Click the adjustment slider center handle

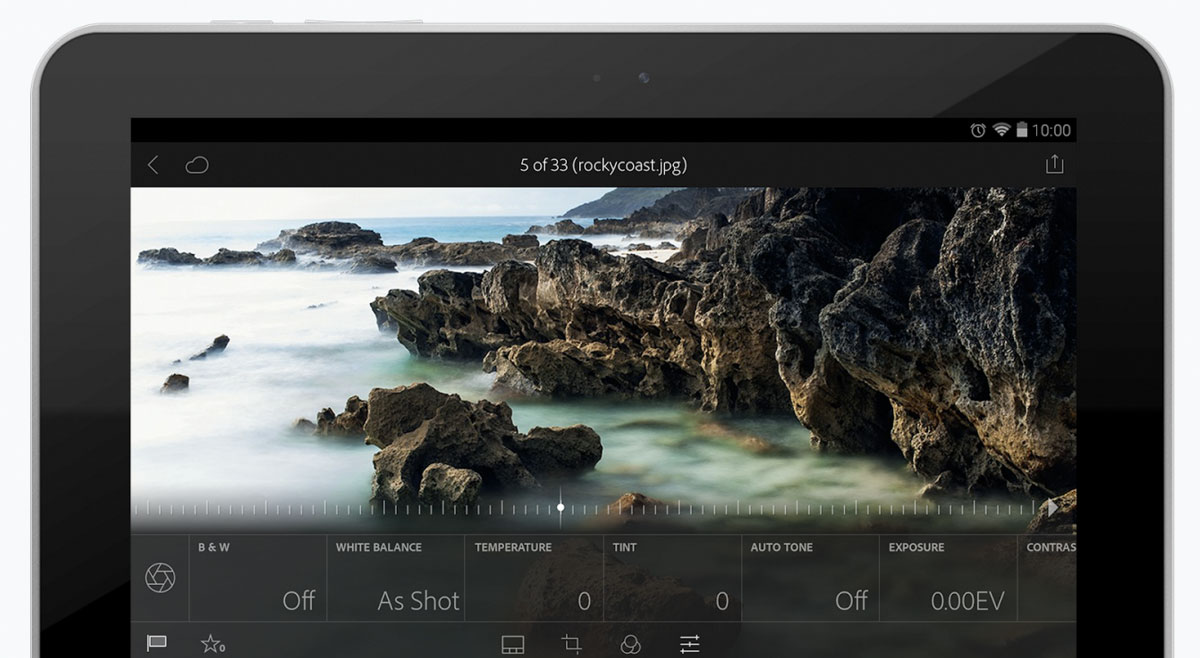point(560,507)
